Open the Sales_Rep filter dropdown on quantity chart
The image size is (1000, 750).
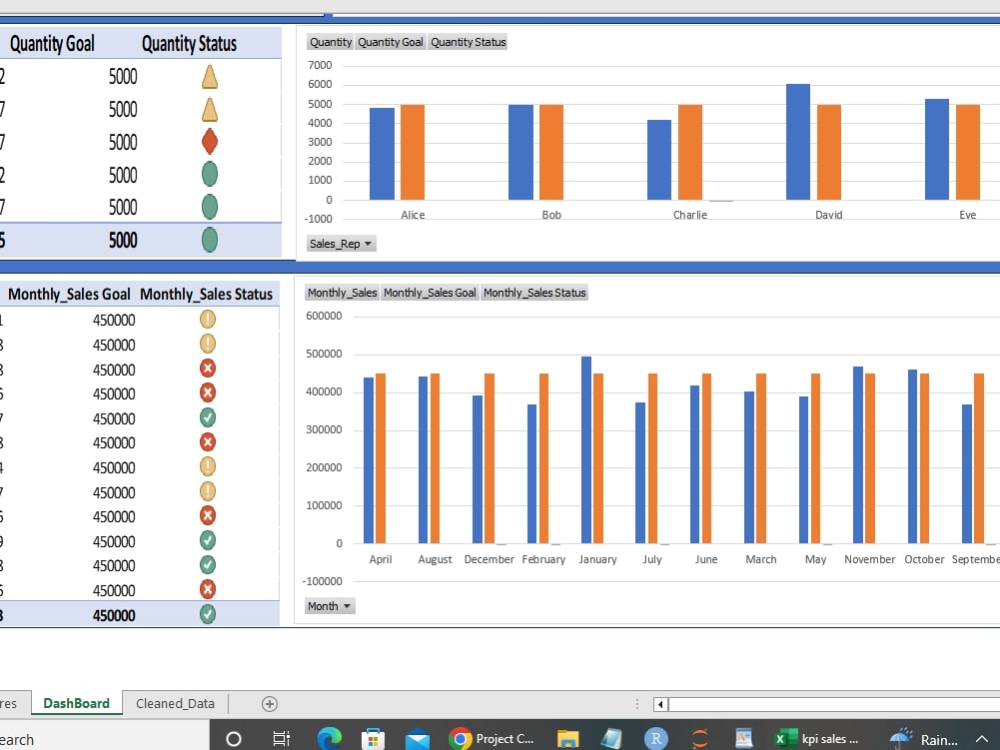tap(341, 244)
